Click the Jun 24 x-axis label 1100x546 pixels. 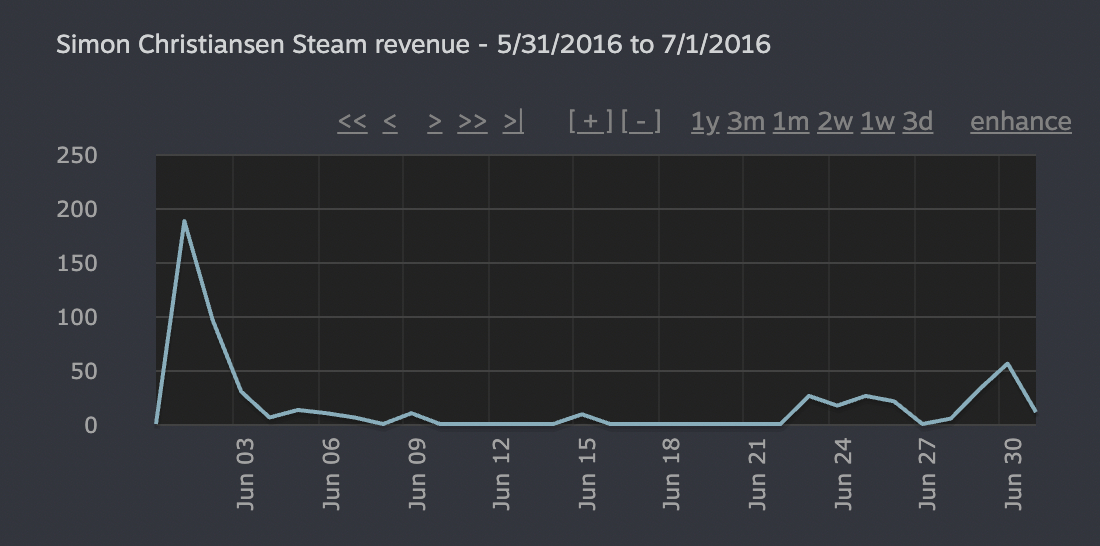point(843,484)
